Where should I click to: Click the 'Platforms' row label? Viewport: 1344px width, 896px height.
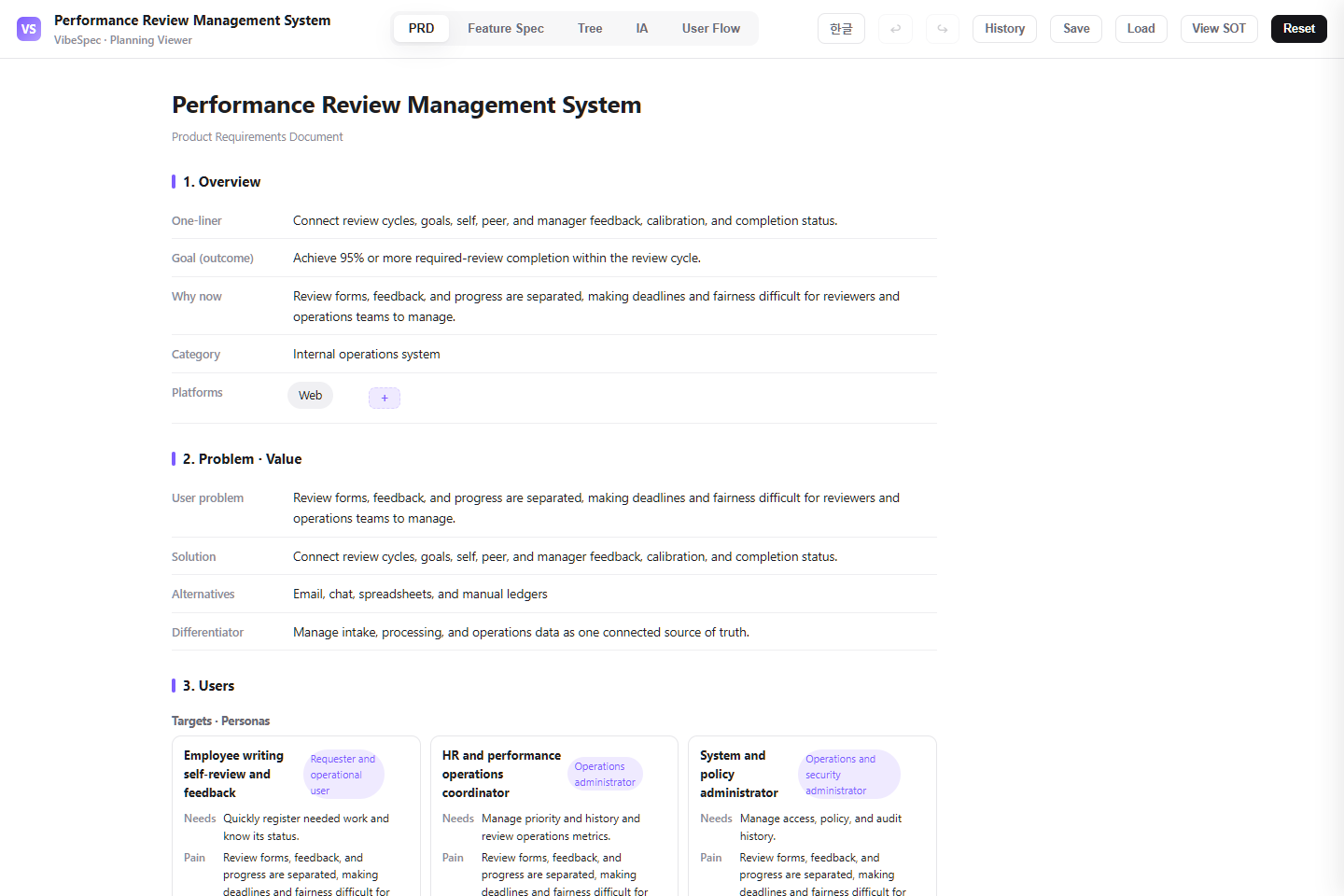tap(197, 393)
